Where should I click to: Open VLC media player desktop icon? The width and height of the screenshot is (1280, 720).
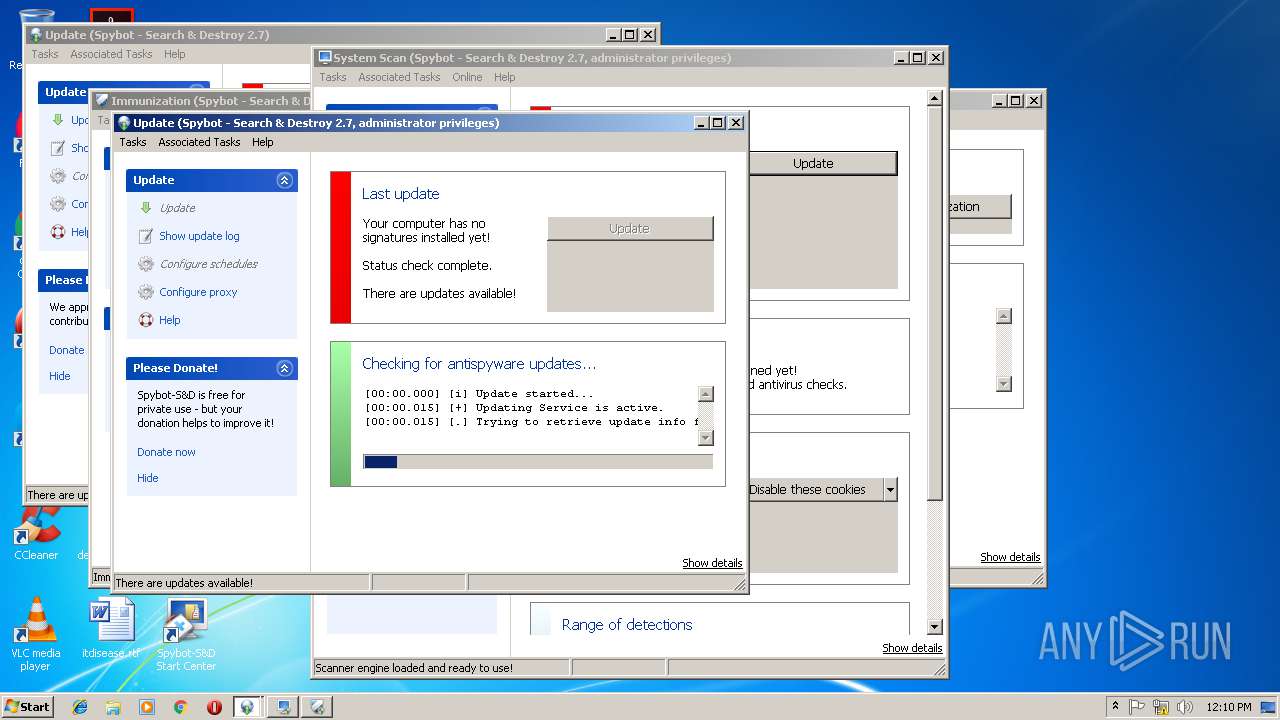pos(36,633)
